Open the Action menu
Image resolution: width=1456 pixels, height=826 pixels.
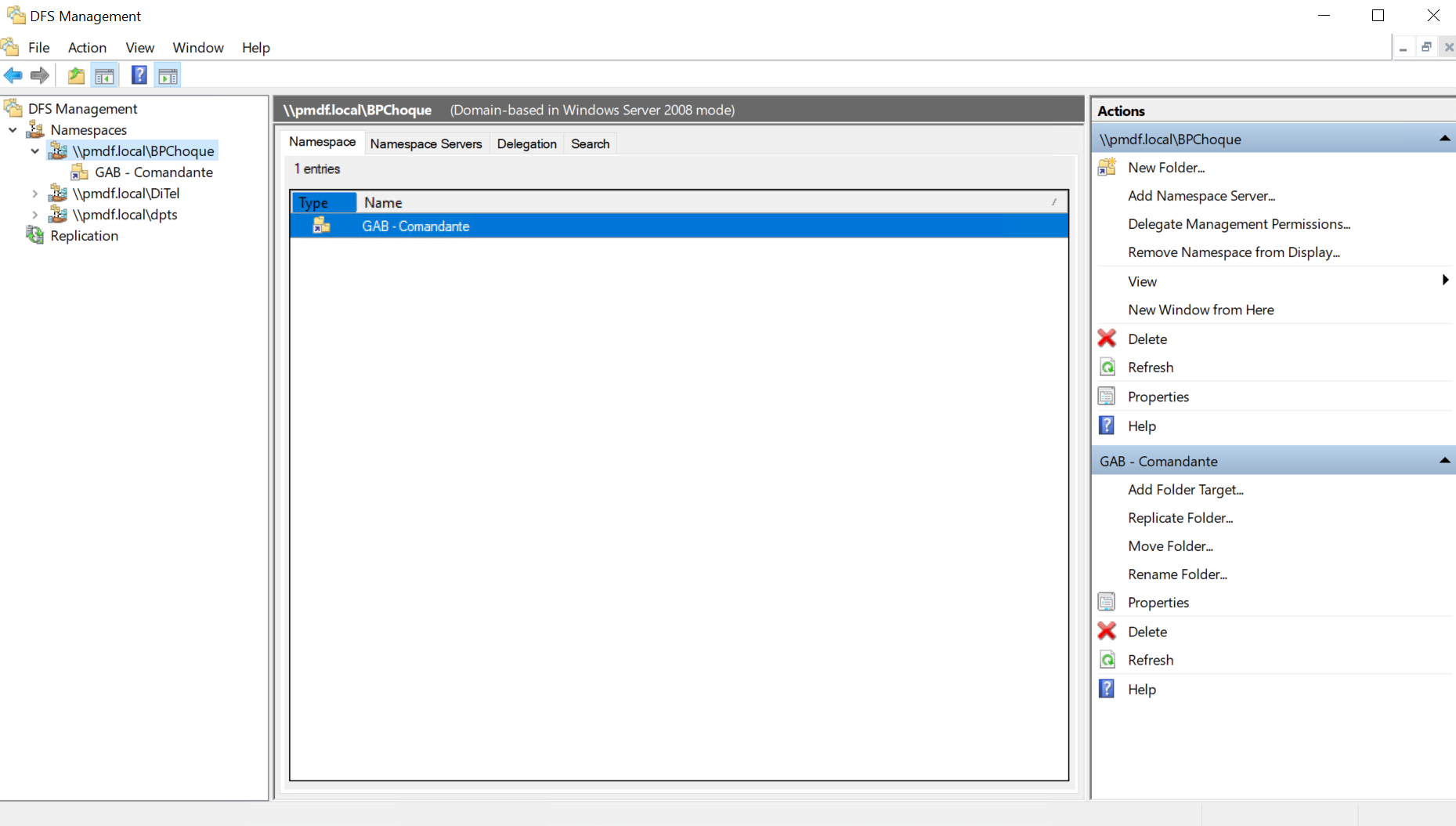[x=87, y=48]
